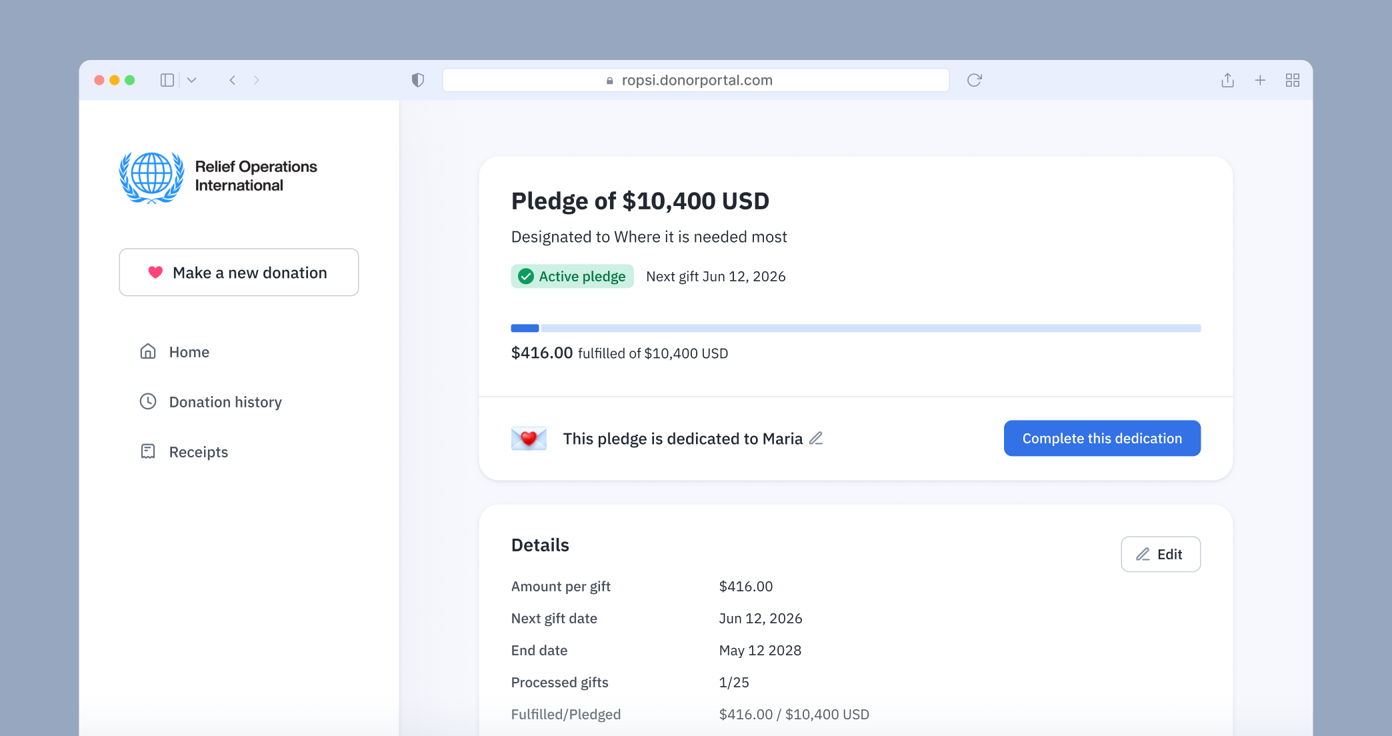
Task: Click the Active pledge status badge
Action: (x=573, y=276)
